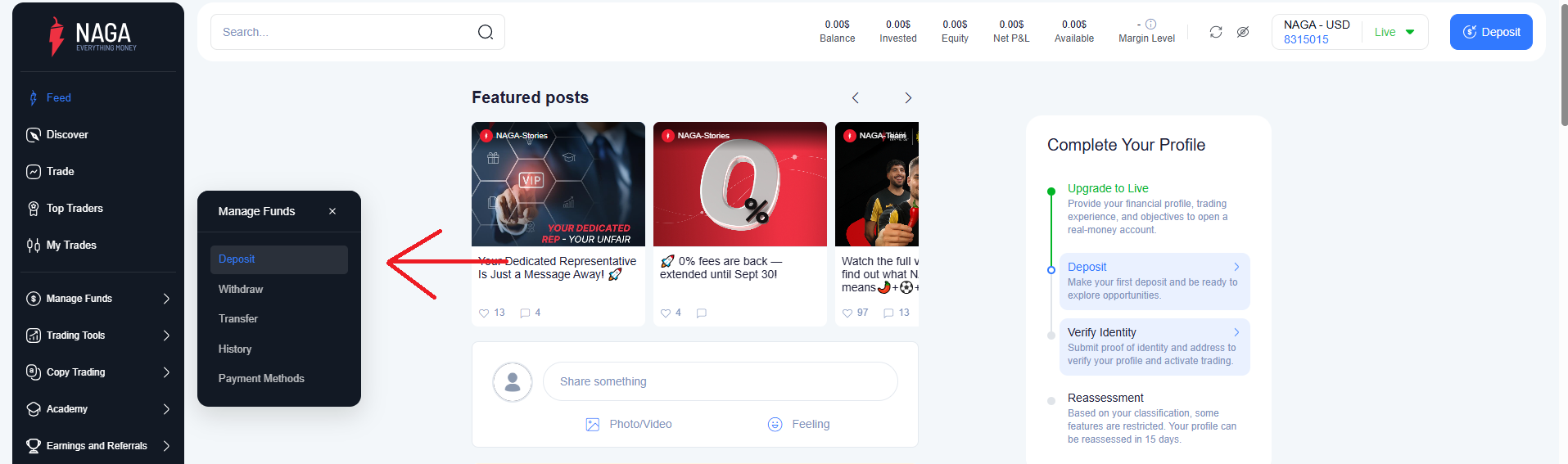Add a Feeling to post
1568x464 pixels.
[799, 424]
